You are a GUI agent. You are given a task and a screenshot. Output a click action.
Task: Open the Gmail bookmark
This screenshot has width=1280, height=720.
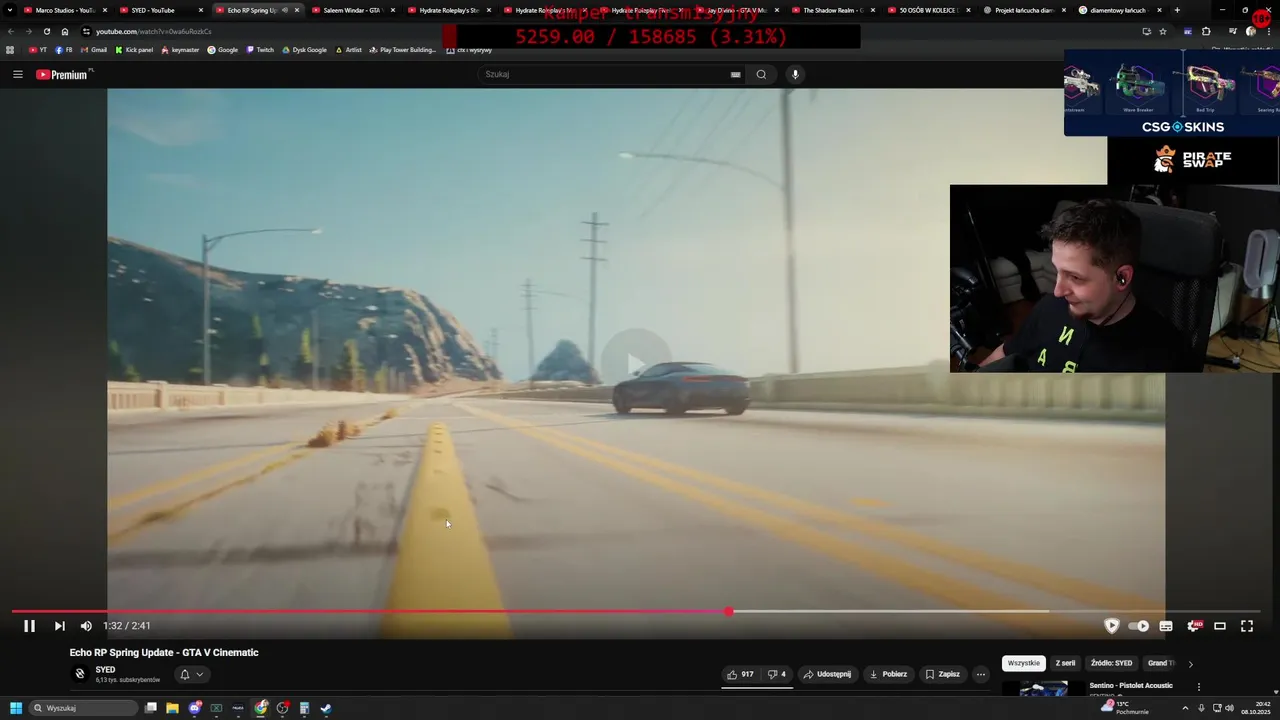(x=93, y=50)
